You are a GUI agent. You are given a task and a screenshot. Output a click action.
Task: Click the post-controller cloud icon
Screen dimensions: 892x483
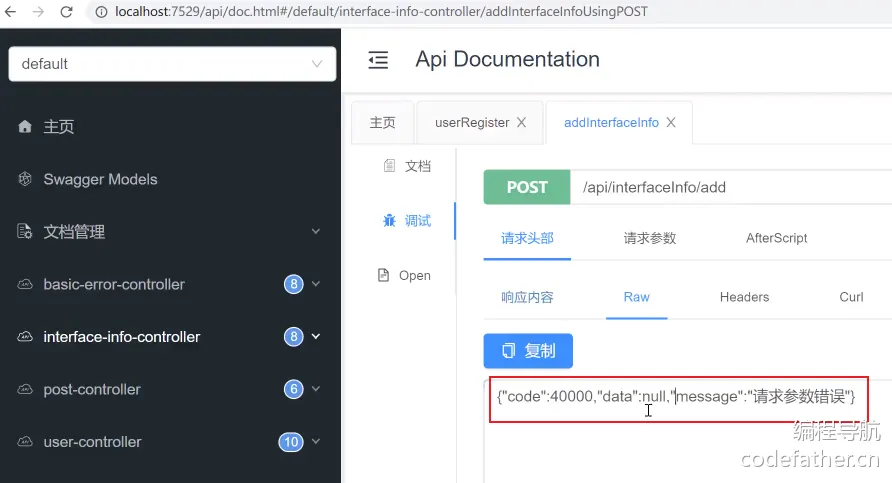[25, 389]
